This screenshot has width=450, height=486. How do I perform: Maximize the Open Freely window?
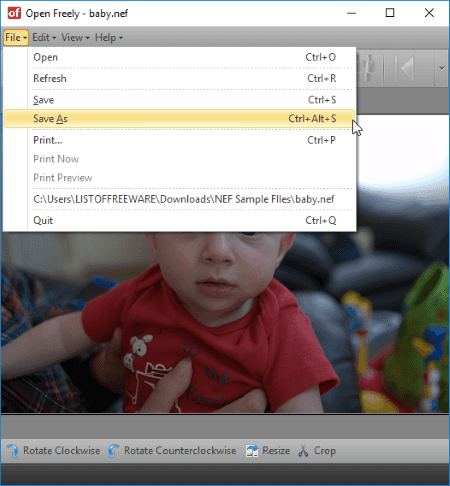(x=390, y=13)
